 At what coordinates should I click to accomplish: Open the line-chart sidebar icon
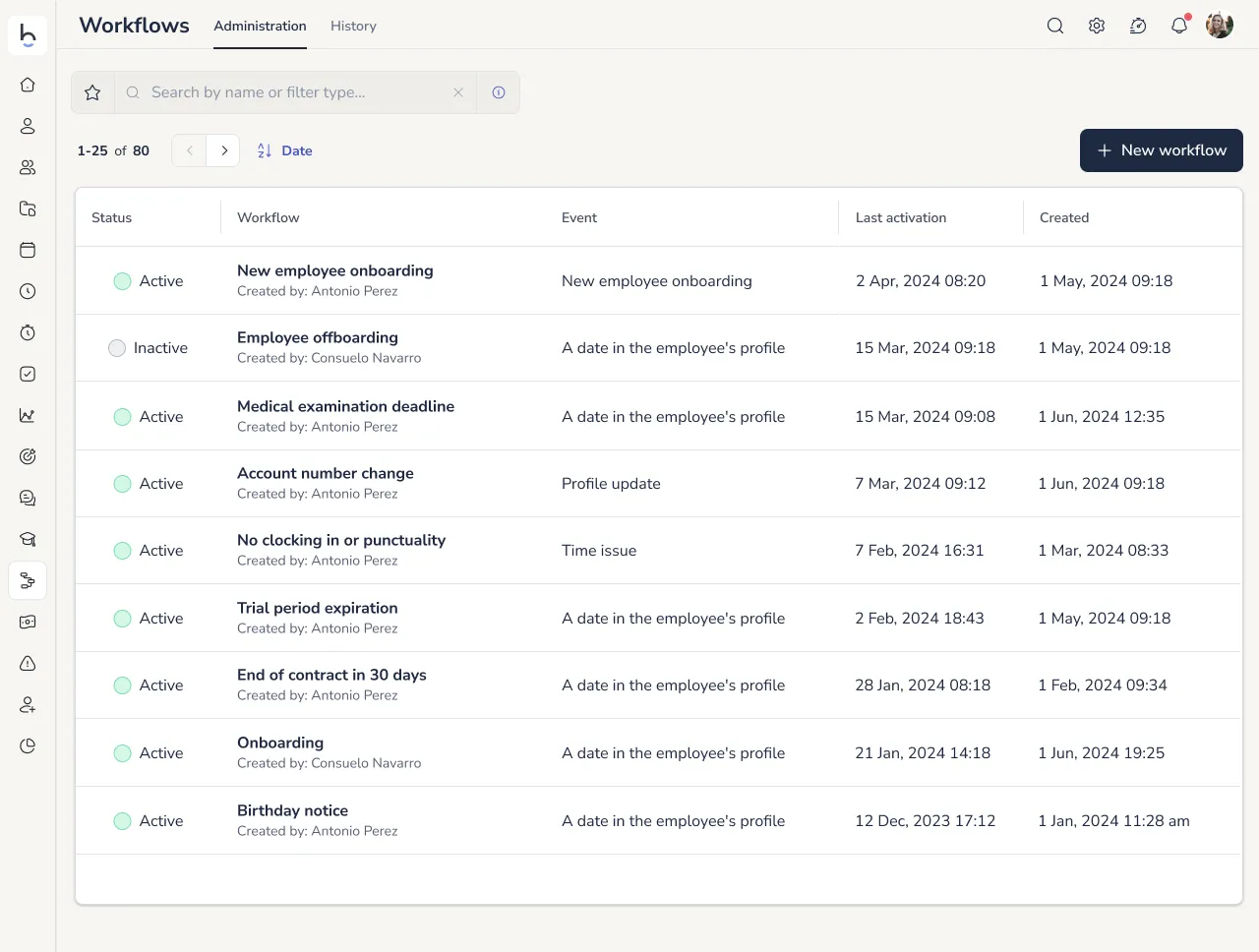pos(28,415)
